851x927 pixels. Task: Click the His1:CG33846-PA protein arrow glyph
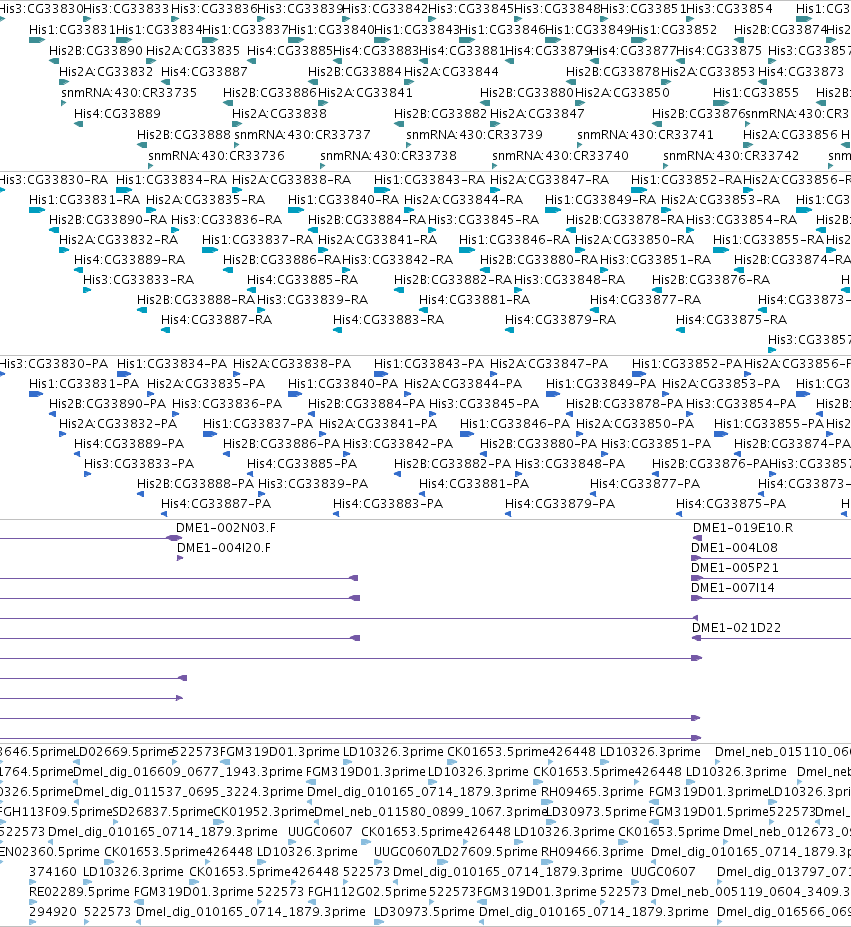coord(467,434)
